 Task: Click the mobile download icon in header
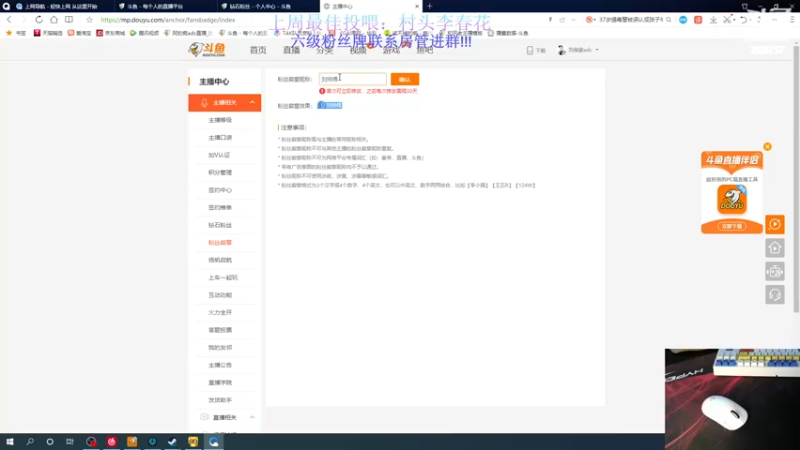(530, 50)
